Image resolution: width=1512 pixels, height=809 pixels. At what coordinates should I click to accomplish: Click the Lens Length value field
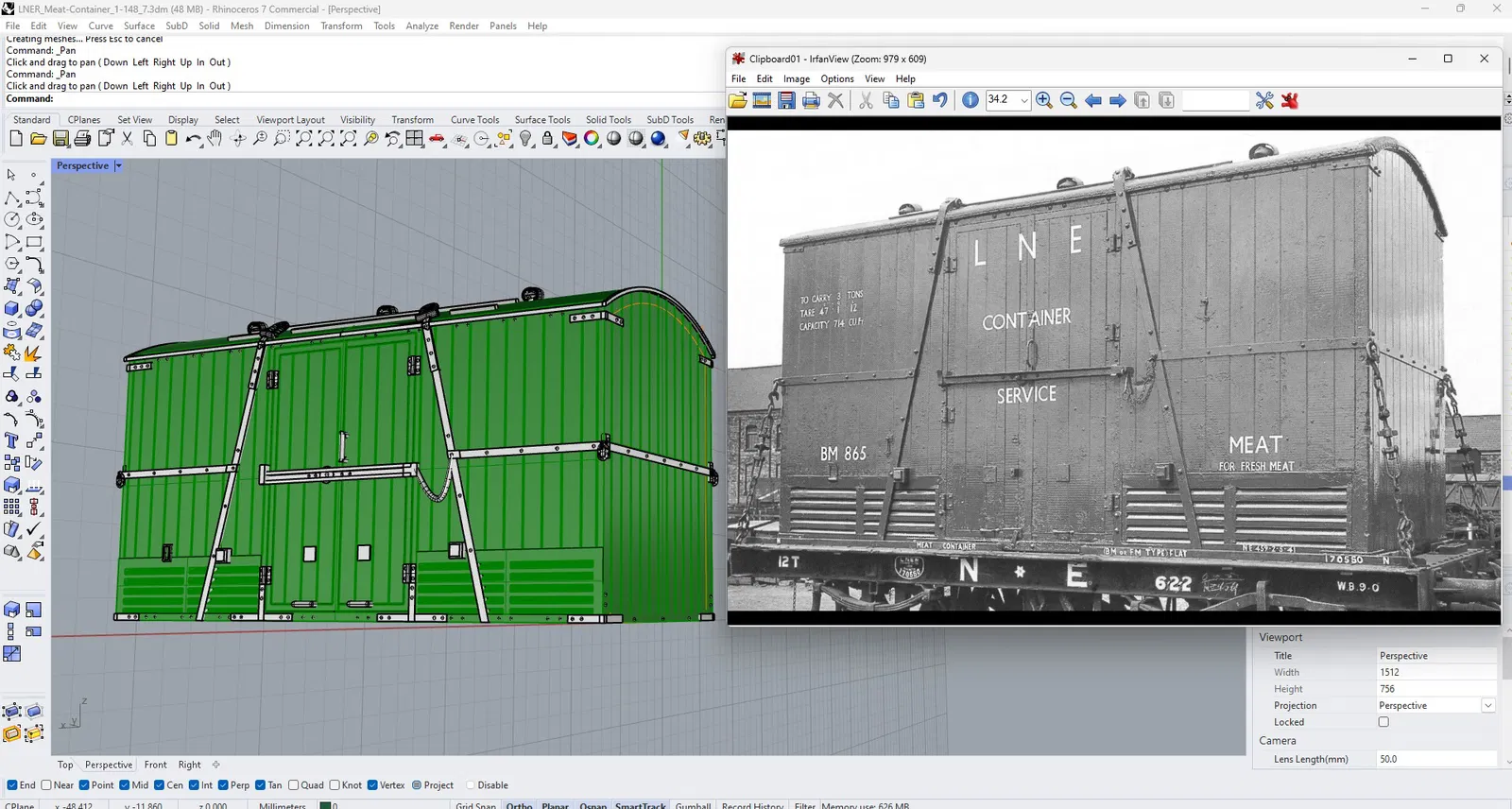click(x=1436, y=759)
